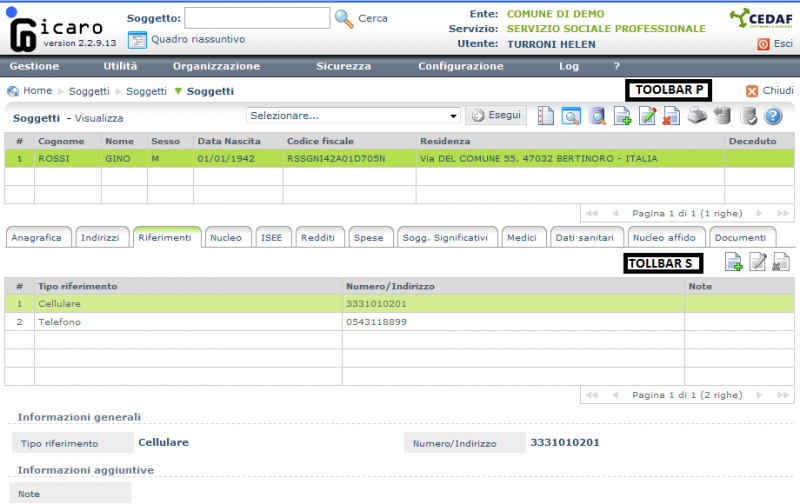Go to last page of riferimenti grid (2 righe)
Viewport: 800px width, 504px height.
point(783,395)
